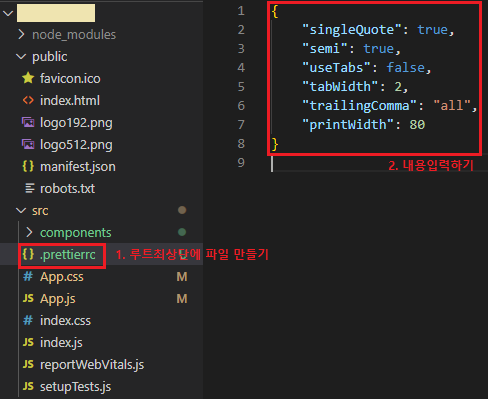Open setupTests.js file

pos(75,387)
